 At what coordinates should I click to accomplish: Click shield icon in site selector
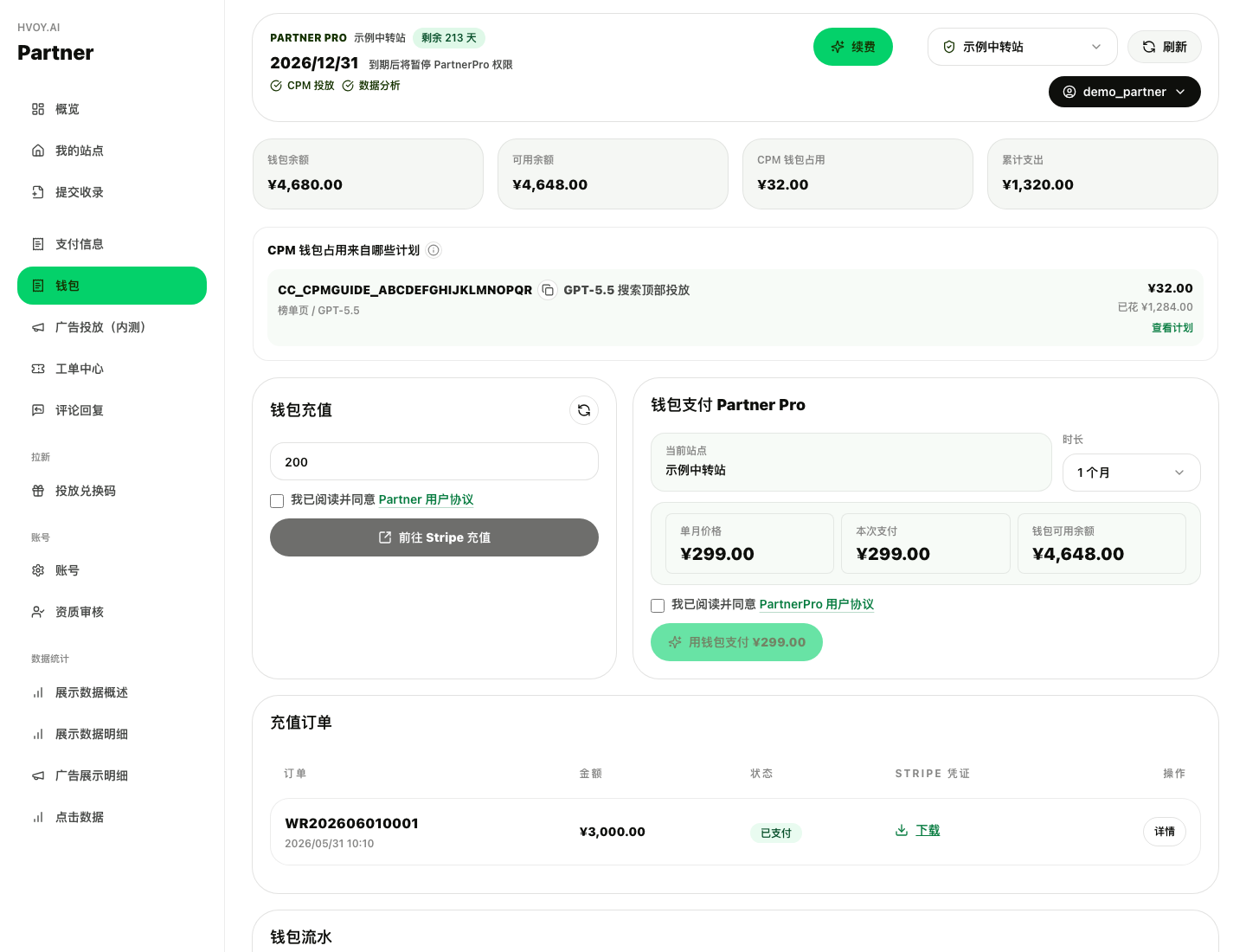pyautogui.click(x=949, y=47)
